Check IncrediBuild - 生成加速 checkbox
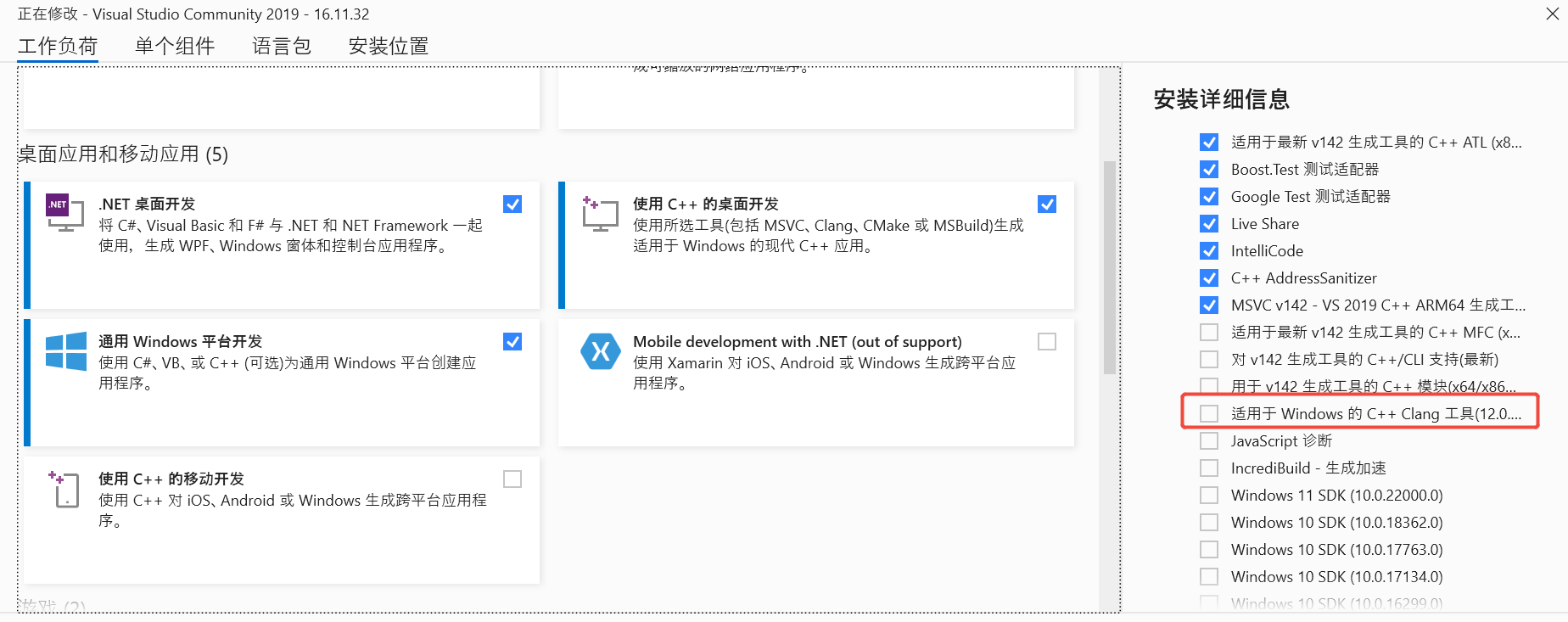The width and height of the screenshot is (1568, 622). (1209, 468)
